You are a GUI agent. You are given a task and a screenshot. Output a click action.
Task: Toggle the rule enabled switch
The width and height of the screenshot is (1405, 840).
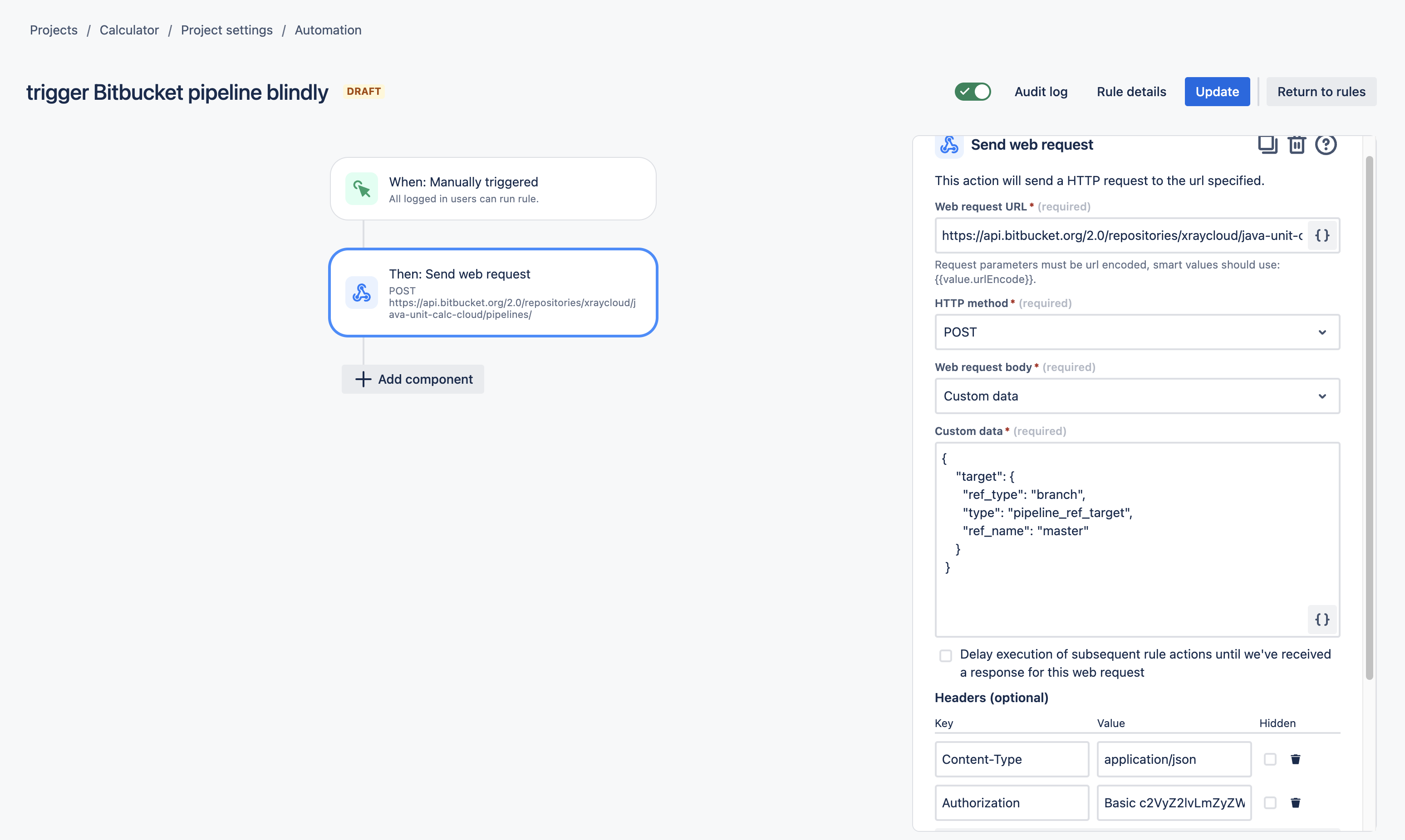point(973,92)
